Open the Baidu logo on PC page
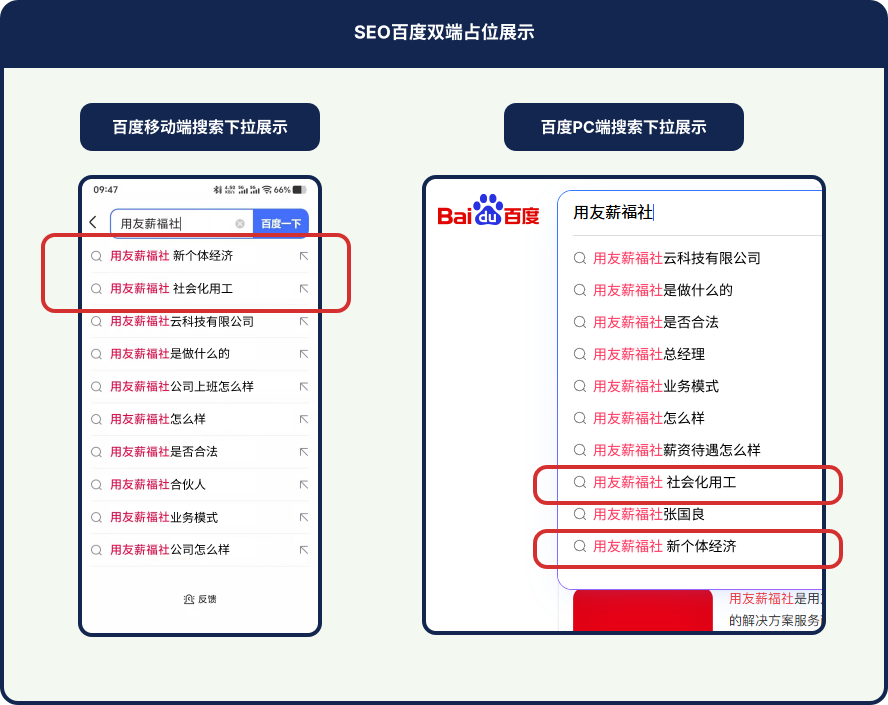Viewport: 888px width, 705px height. pyautogui.click(x=488, y=211)
